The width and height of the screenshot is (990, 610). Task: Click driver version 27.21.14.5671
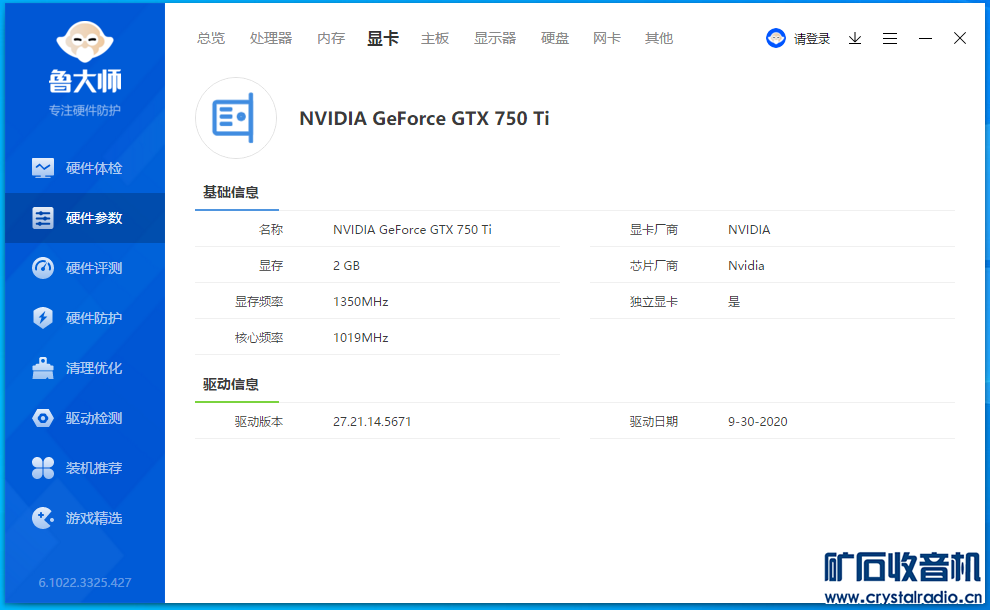[372, 422]
